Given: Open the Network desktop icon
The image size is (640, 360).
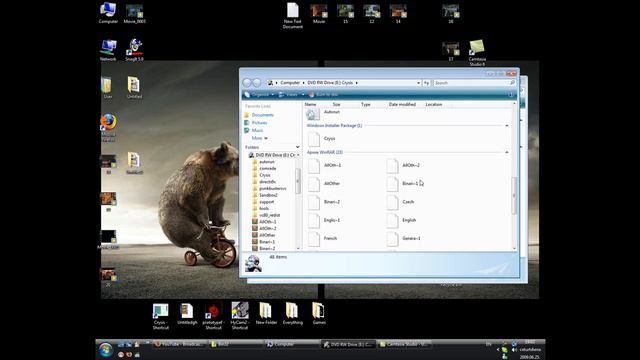Looking at the screenshot, I should coord(108,50).
